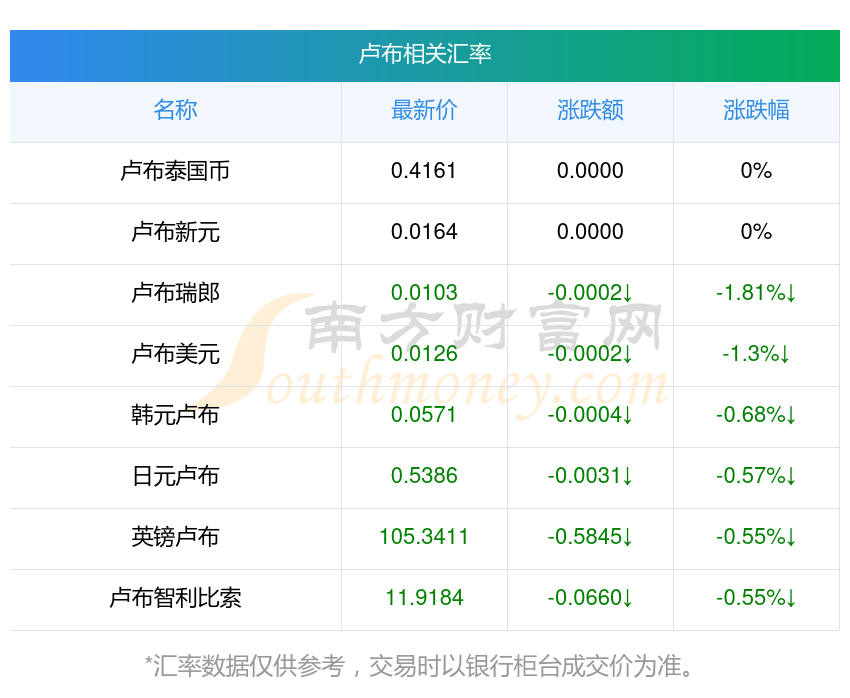Image resolution: width=850 pixels, height=698 pixels.
Task: Click -0.0002↓ in the 卢布瑞郎 row
Action: coord(590,293)
